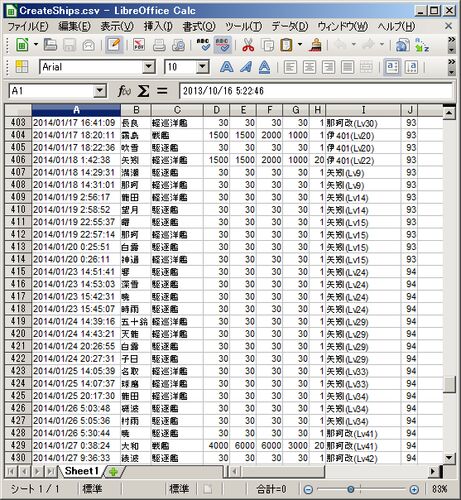Image resolution: width=461 pixels, height=500 pixels.
Task: Toggle Edit File mode icon
Action: click(x=114, y=45)
